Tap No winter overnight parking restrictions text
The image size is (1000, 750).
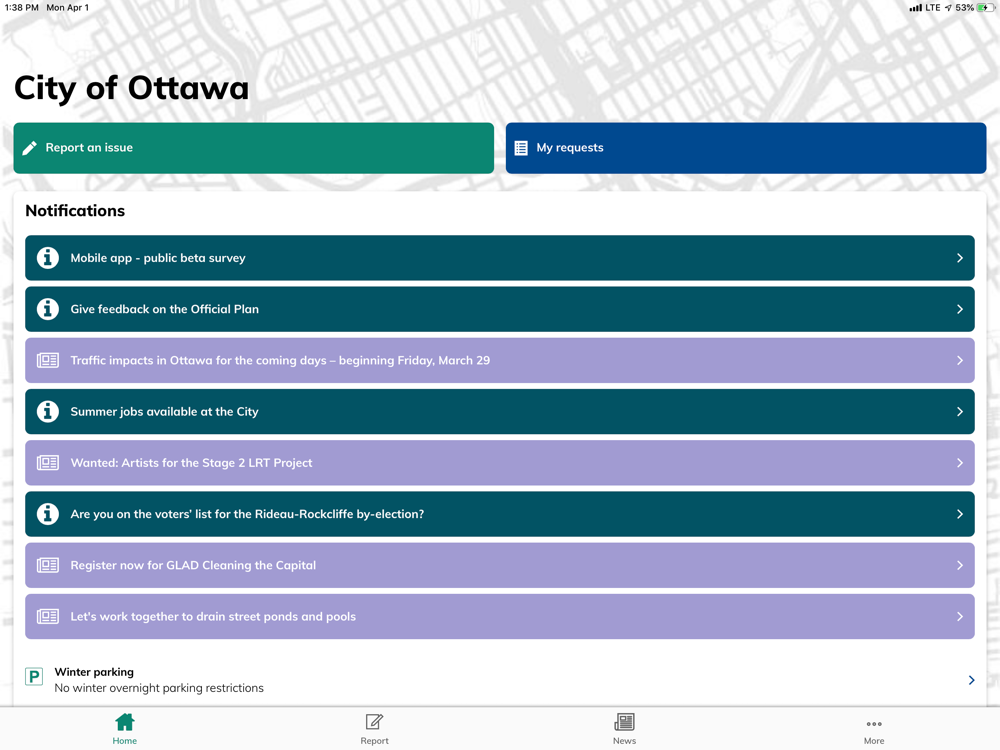(159, 688)
